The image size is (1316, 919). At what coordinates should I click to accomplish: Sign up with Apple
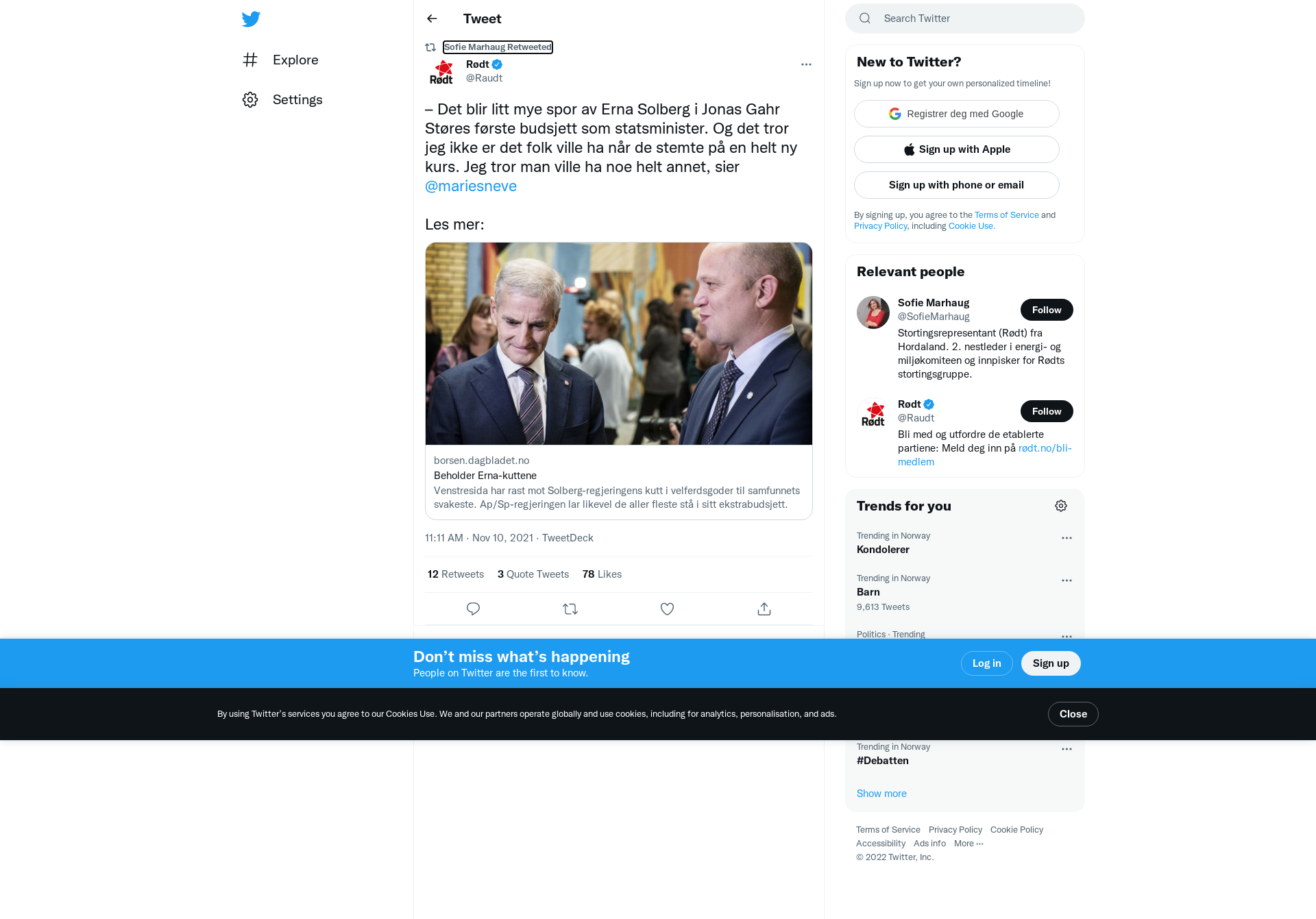tap(957, 149)
